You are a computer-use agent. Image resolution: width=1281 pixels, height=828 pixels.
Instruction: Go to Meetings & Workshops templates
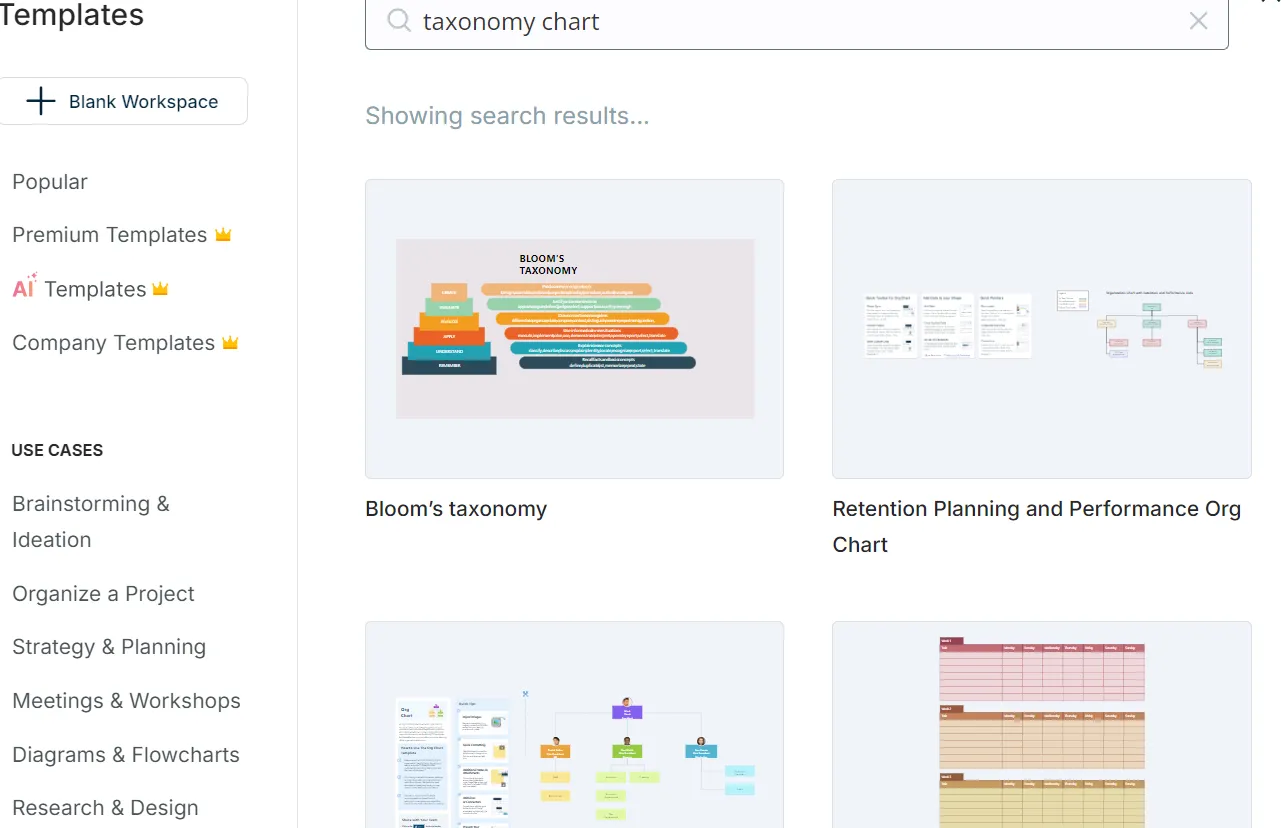[126, 701]
